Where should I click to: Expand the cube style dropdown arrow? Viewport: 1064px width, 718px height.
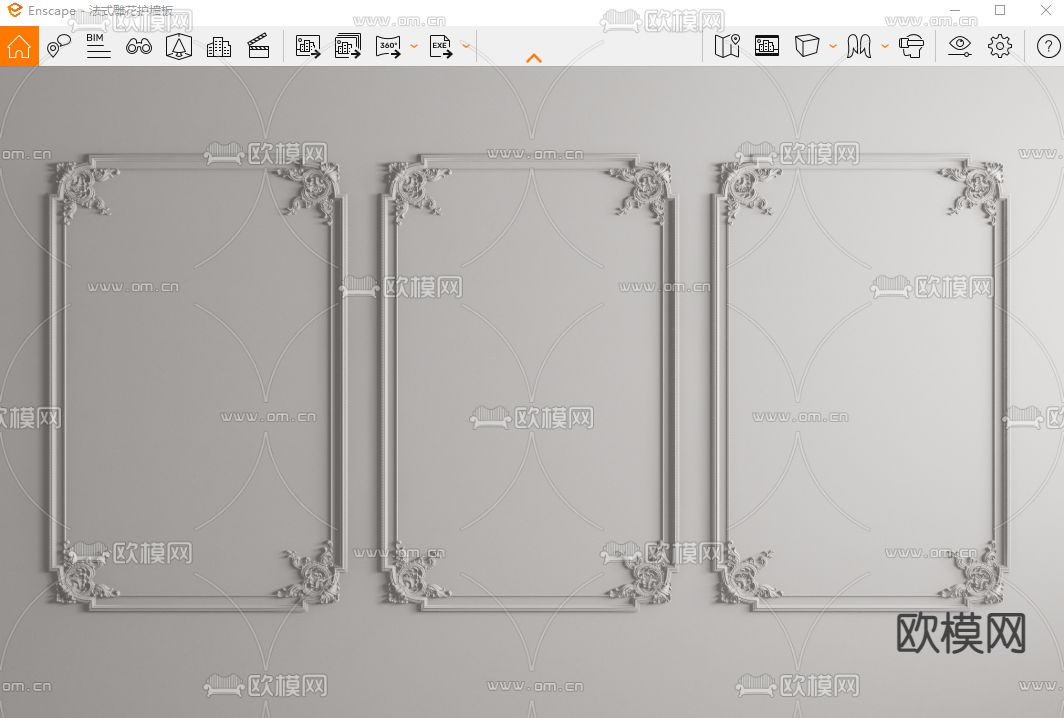point(833,46)
